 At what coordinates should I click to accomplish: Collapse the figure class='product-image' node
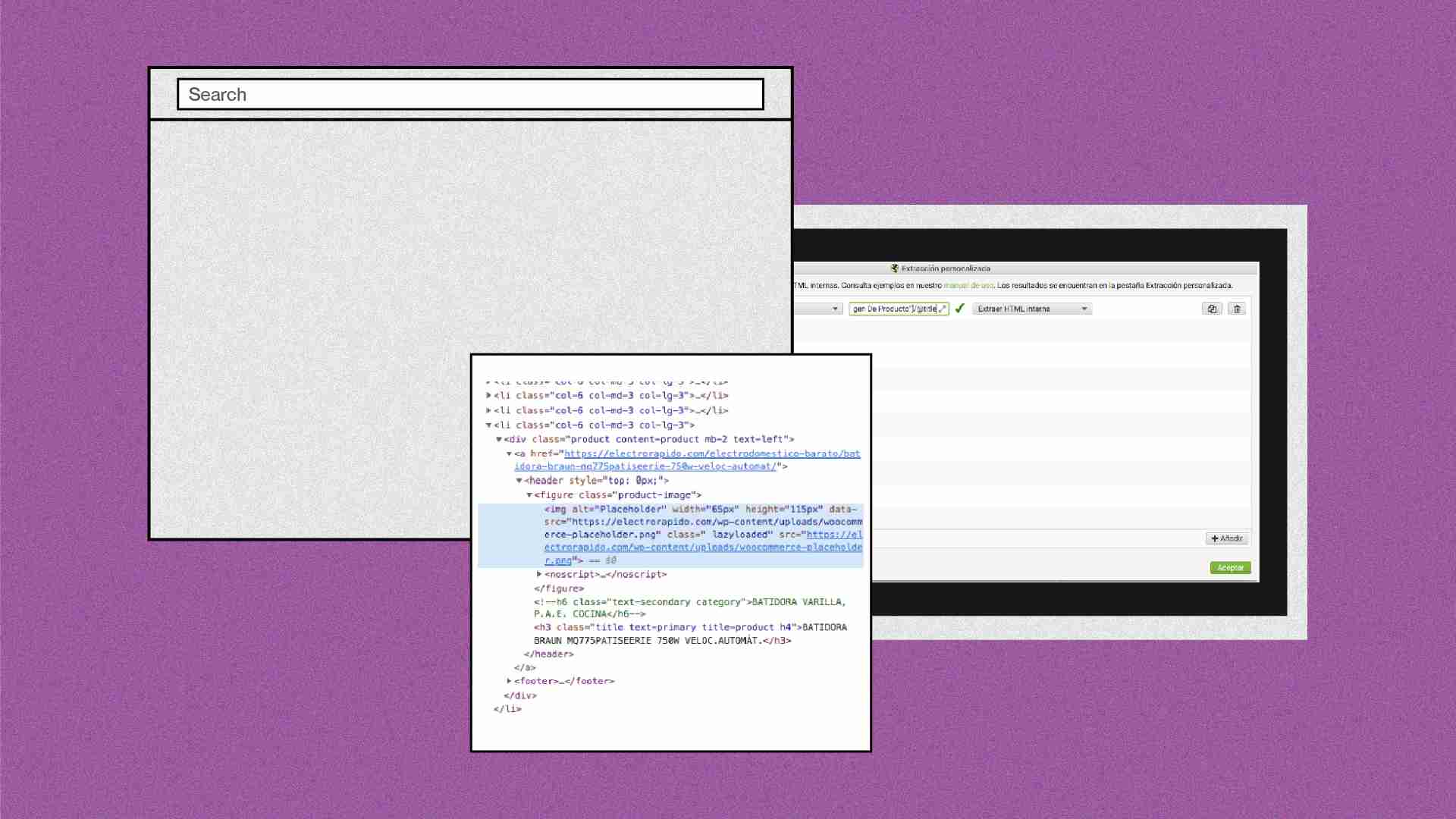coord(529,495)
